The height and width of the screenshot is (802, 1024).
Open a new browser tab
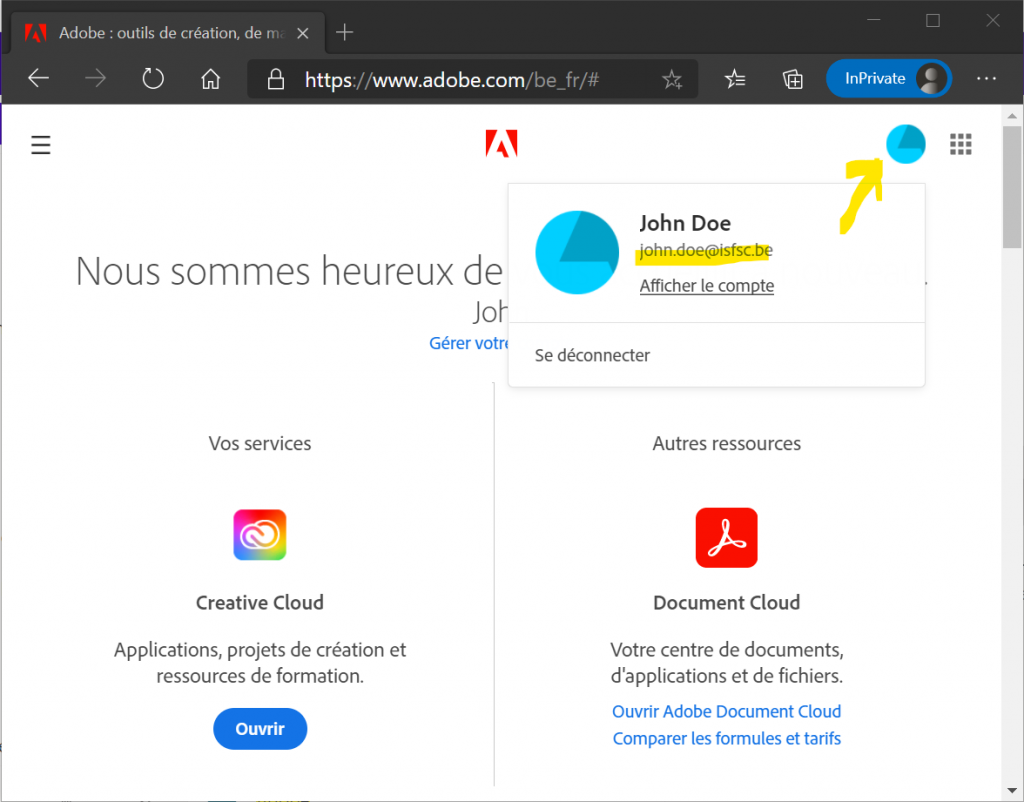pyautogui.click(x=344, y=32)
